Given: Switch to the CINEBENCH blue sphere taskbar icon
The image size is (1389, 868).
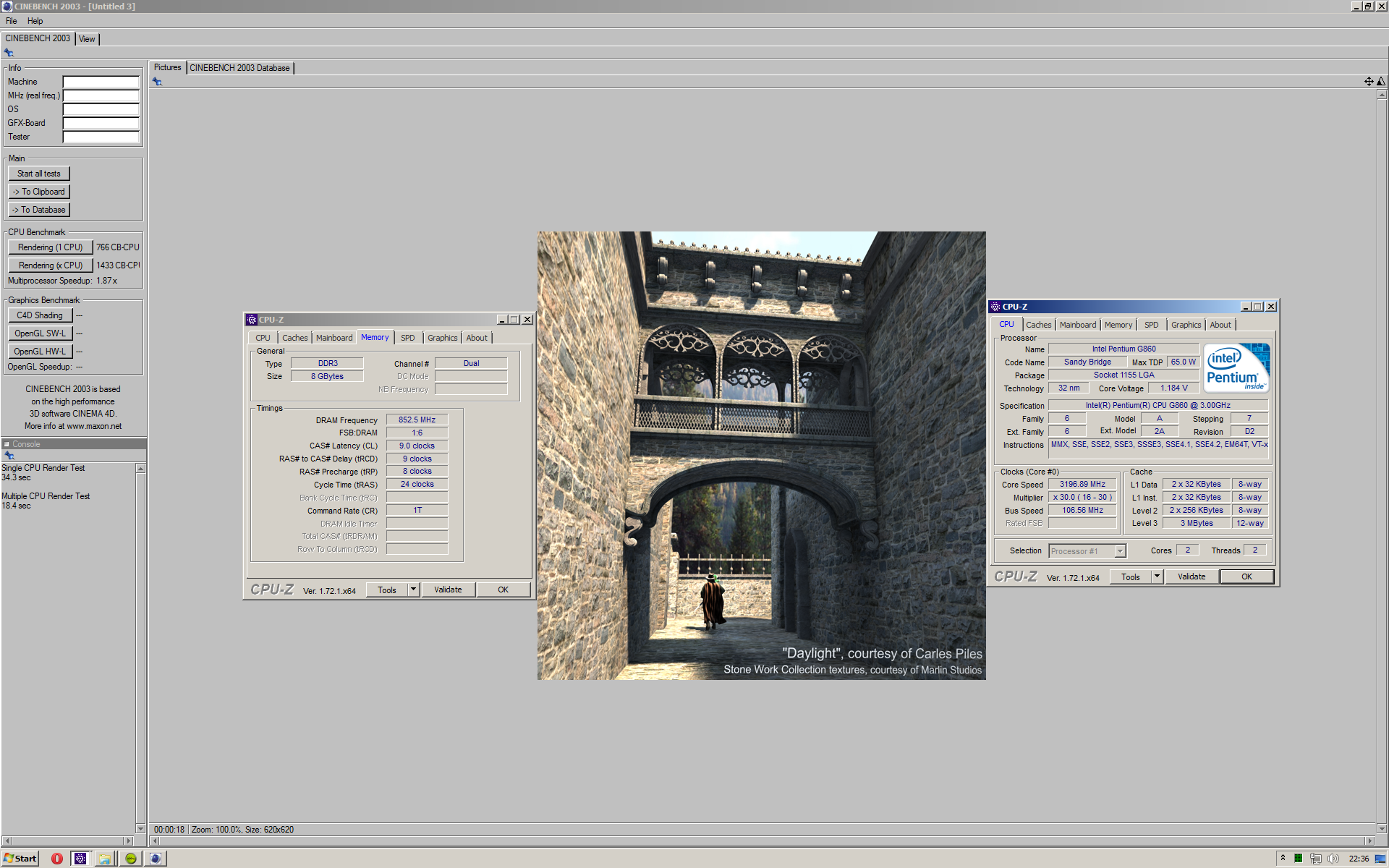Looking at the screenshot, I should [x=155, y=859].
